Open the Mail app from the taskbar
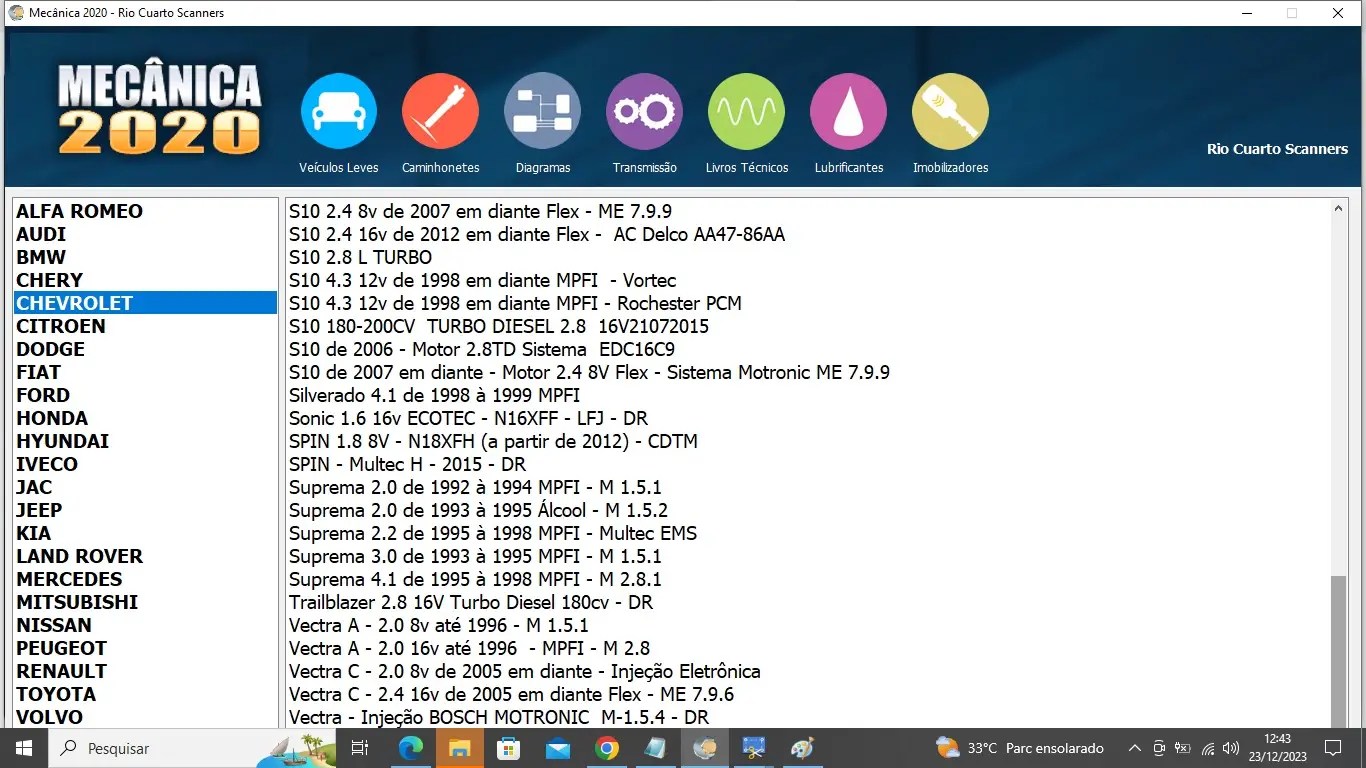The height and width of the screenshot is (768, 1366). (557, 748)
